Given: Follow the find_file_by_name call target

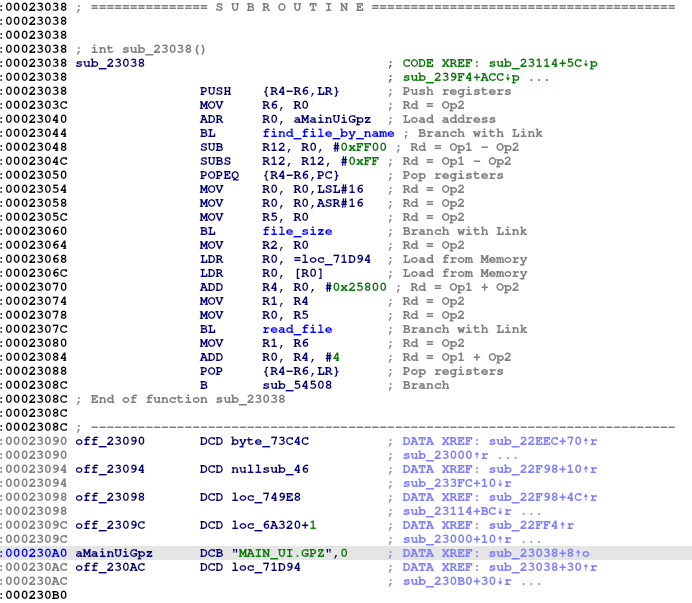Looking at the screenshot, I should pyautogui.click(x=328, y=133).
